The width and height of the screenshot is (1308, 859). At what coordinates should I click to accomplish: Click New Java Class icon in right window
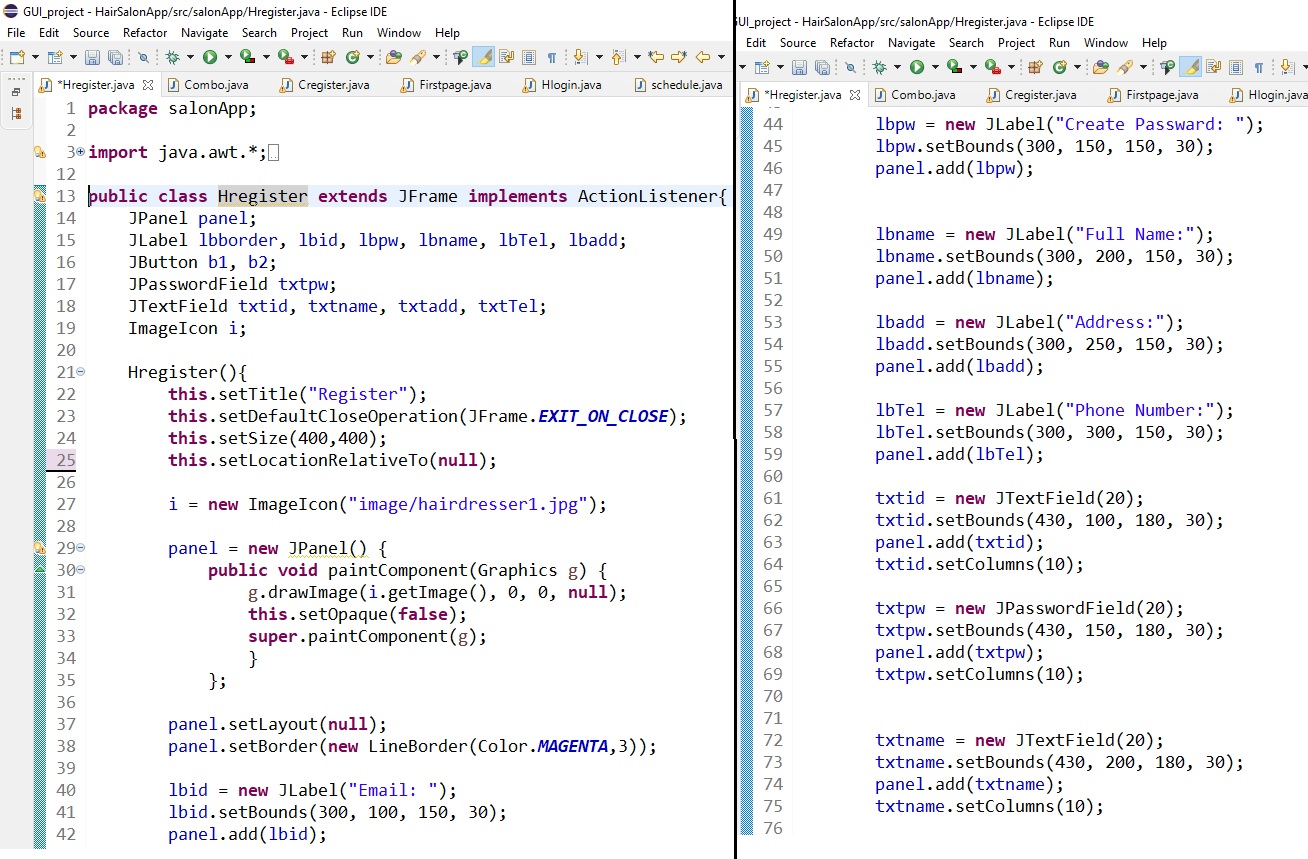pos(1060,67)
